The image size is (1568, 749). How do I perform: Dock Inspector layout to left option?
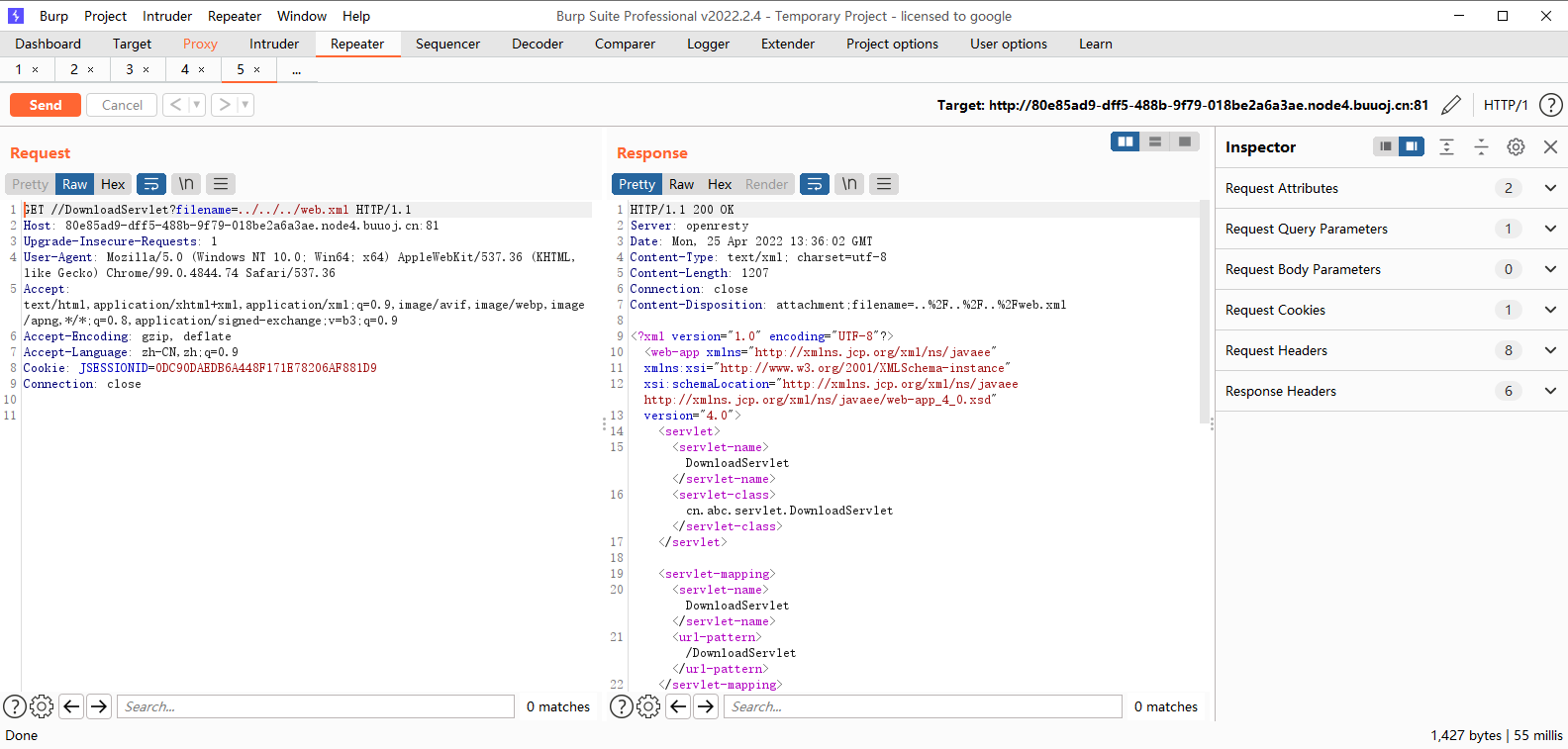click(x=1386, y=146)
